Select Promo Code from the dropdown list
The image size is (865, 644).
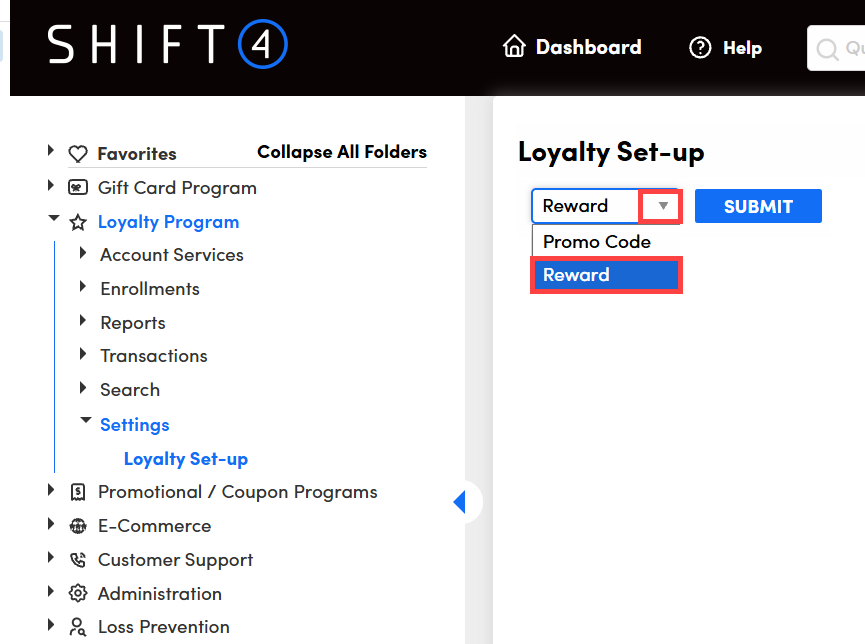(x=597, y=242)
